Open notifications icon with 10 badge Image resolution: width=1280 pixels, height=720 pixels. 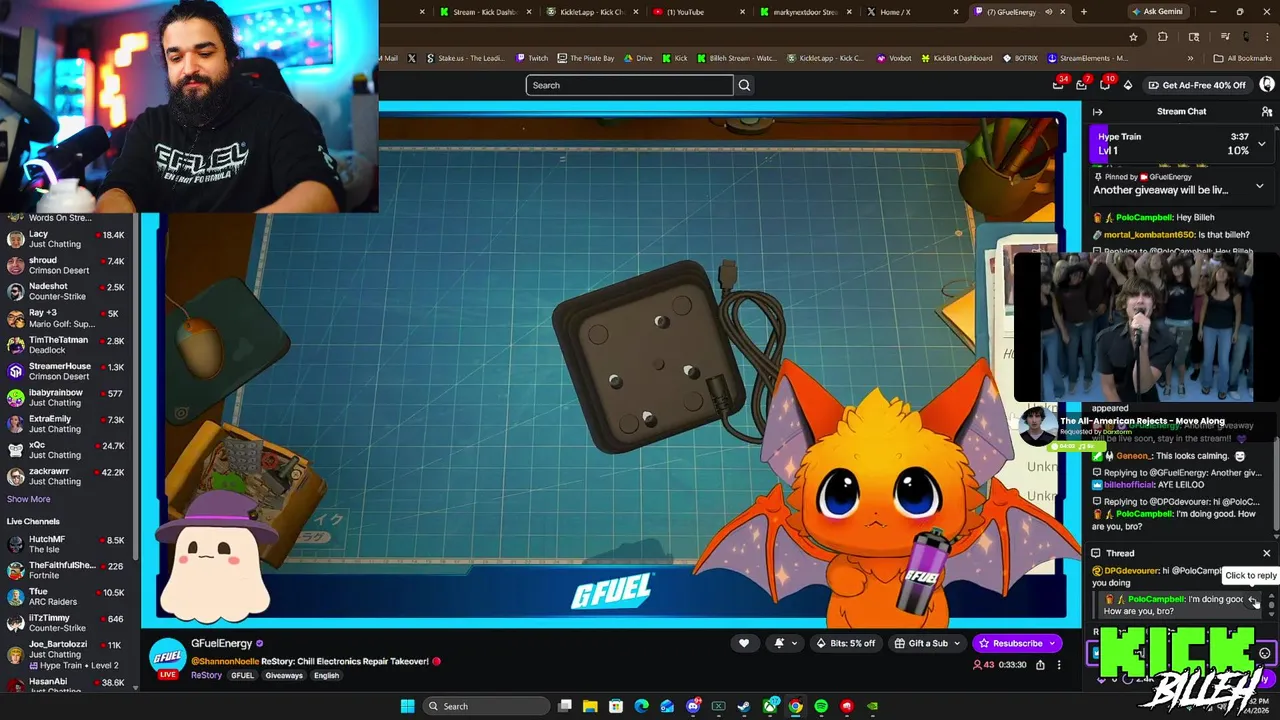click(x=1104, y=85)
